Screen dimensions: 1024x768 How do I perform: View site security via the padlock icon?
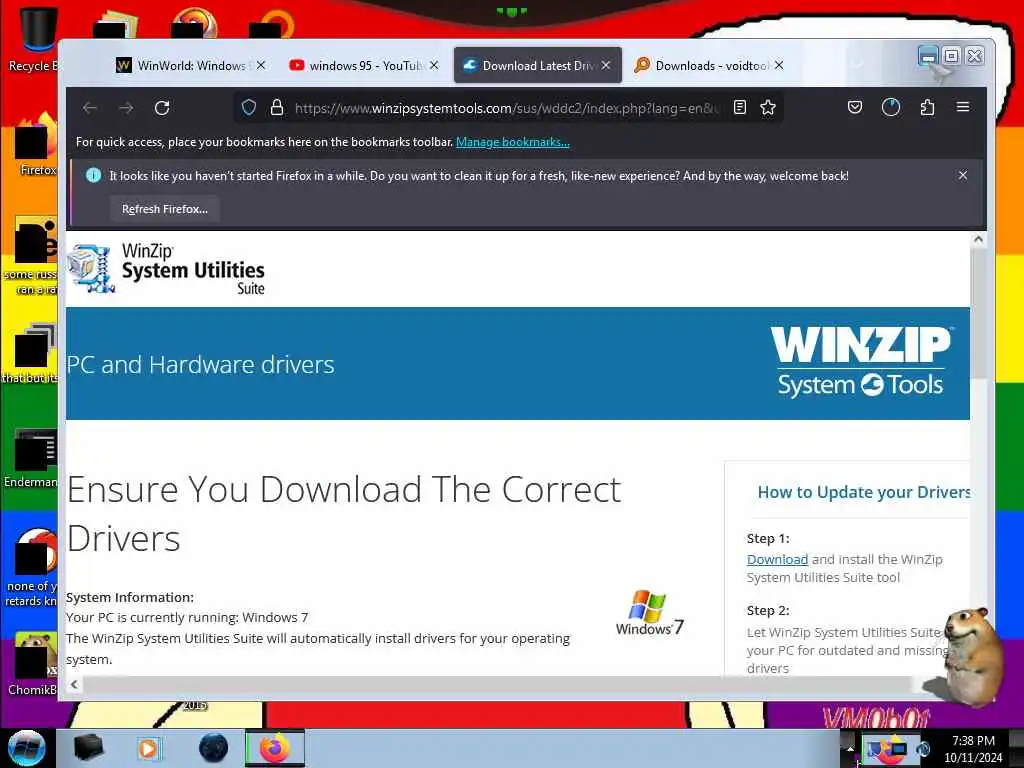277,107
